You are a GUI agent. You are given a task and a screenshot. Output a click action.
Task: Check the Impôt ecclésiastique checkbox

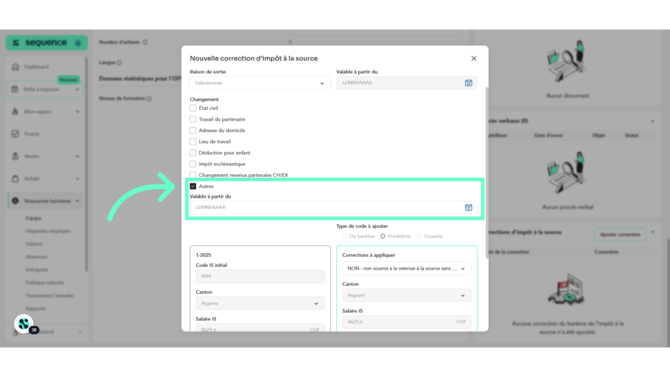(x=193, y=164)
